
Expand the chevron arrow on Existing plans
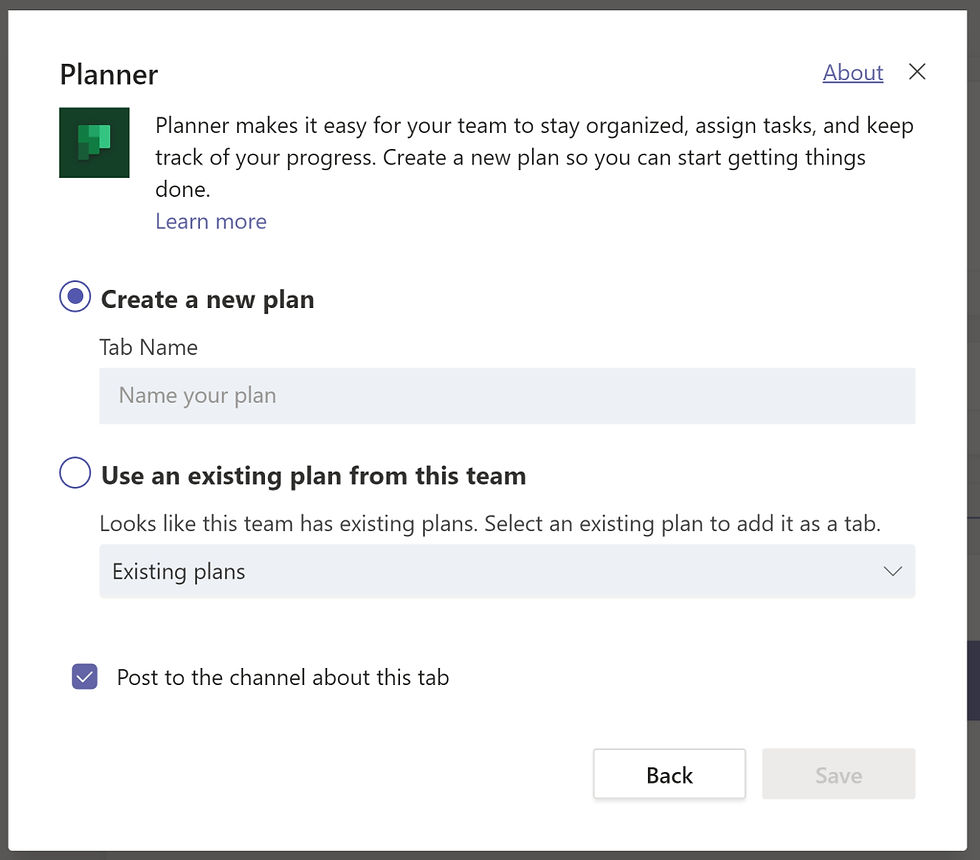893,571
